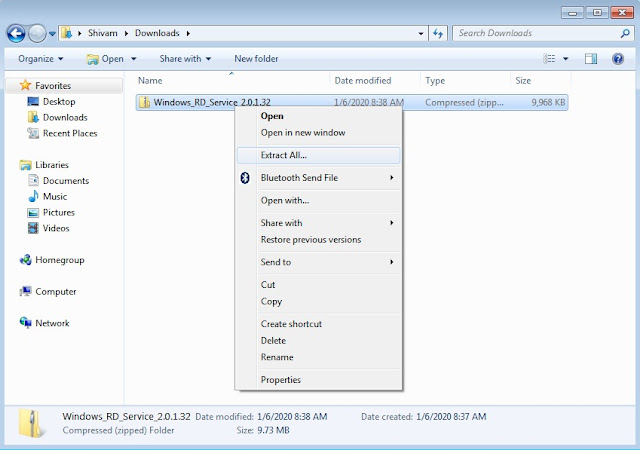The width and height of the screenshot is (640, 450).
Task: Click the Bluetooth icon in context menu
Action: (245, 178)
